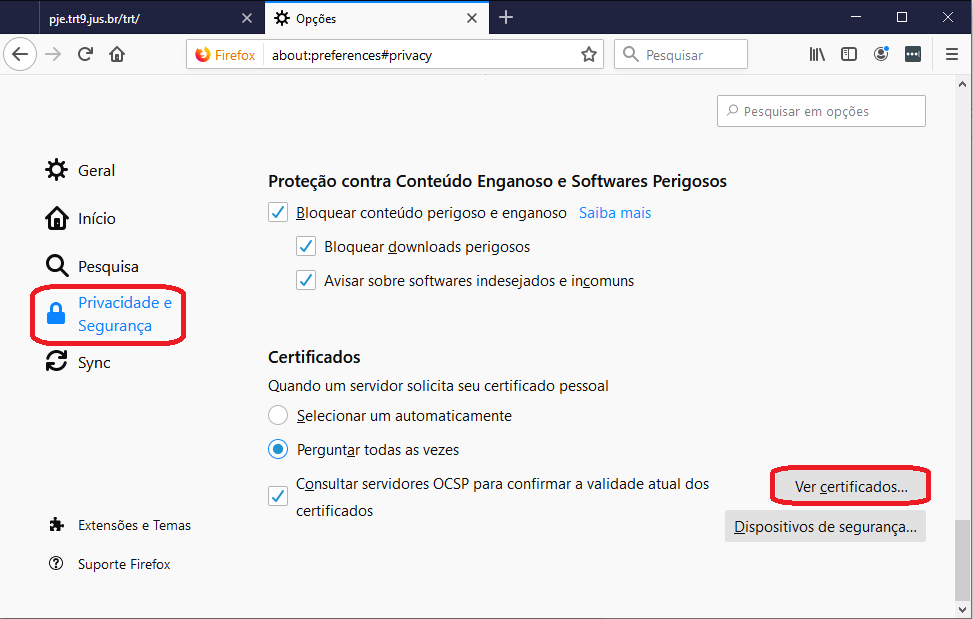Screen dimensions: 973x619
Task: Click the magnifier in the Pesquisar box
Action: [x=630, y=55]
